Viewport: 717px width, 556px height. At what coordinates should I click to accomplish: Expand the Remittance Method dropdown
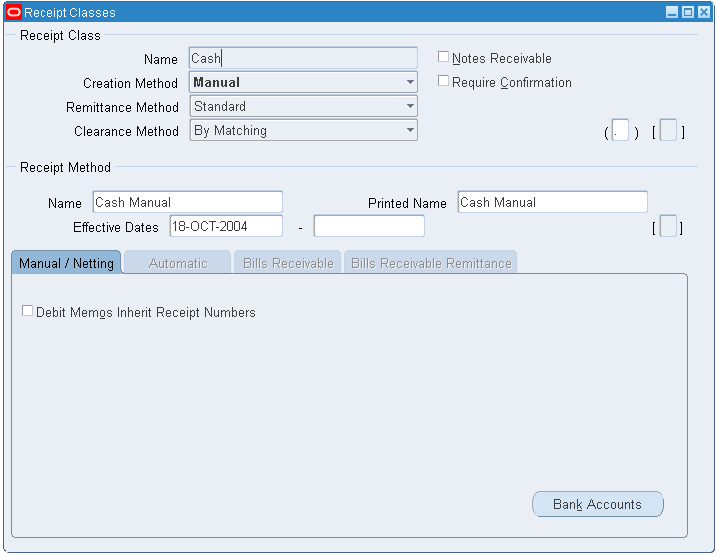[410, 107]
